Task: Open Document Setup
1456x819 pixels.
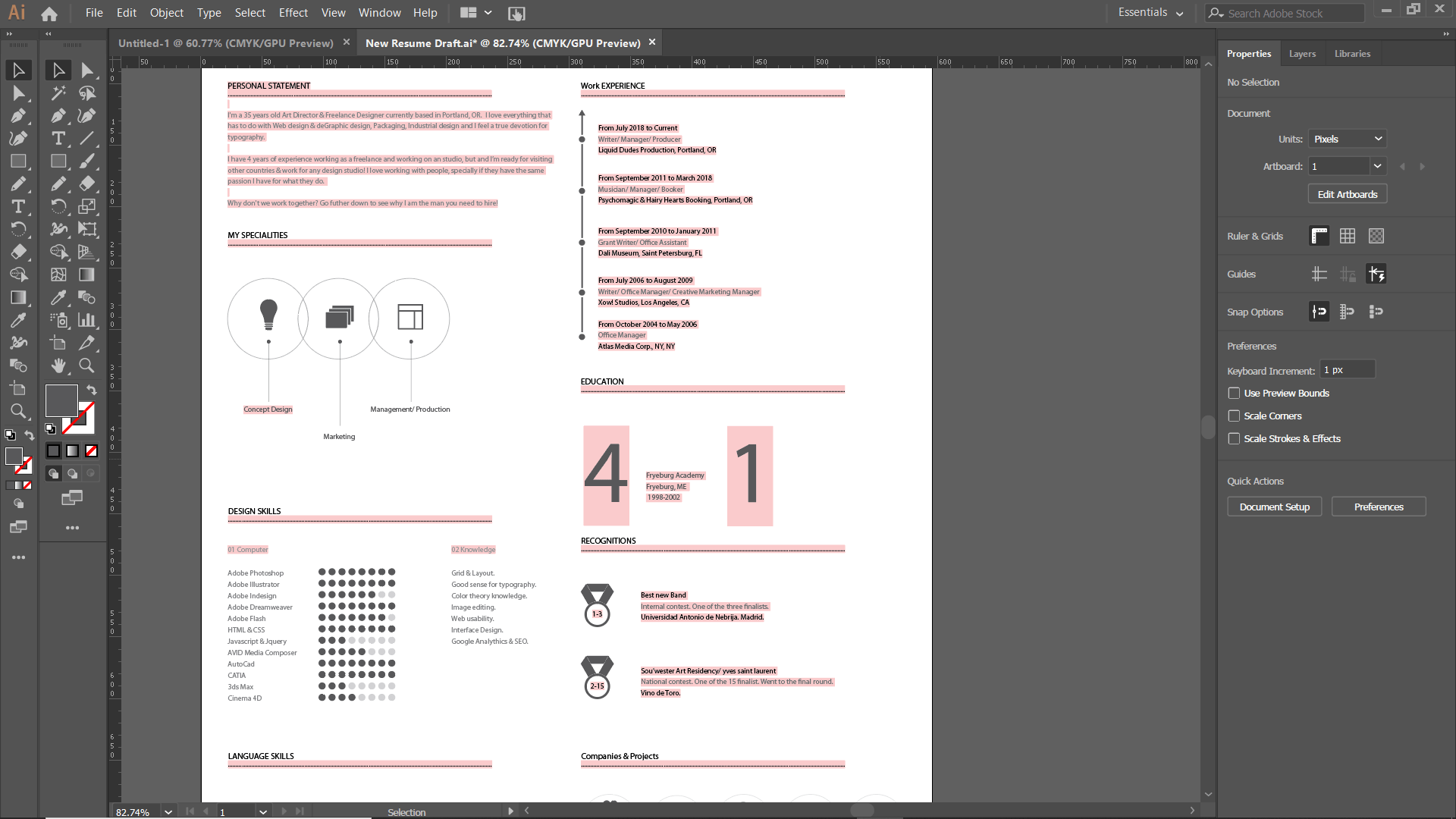Action: (x=1274, y=506)
